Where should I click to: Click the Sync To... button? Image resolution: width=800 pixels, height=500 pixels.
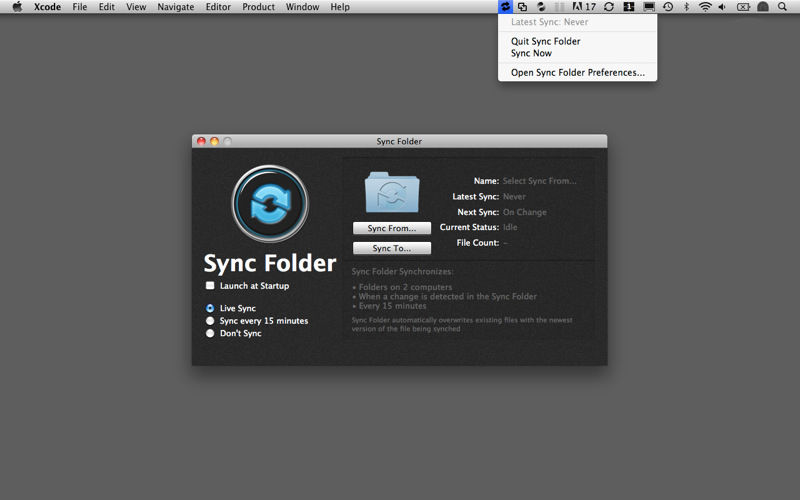click(x=392, y=248)
